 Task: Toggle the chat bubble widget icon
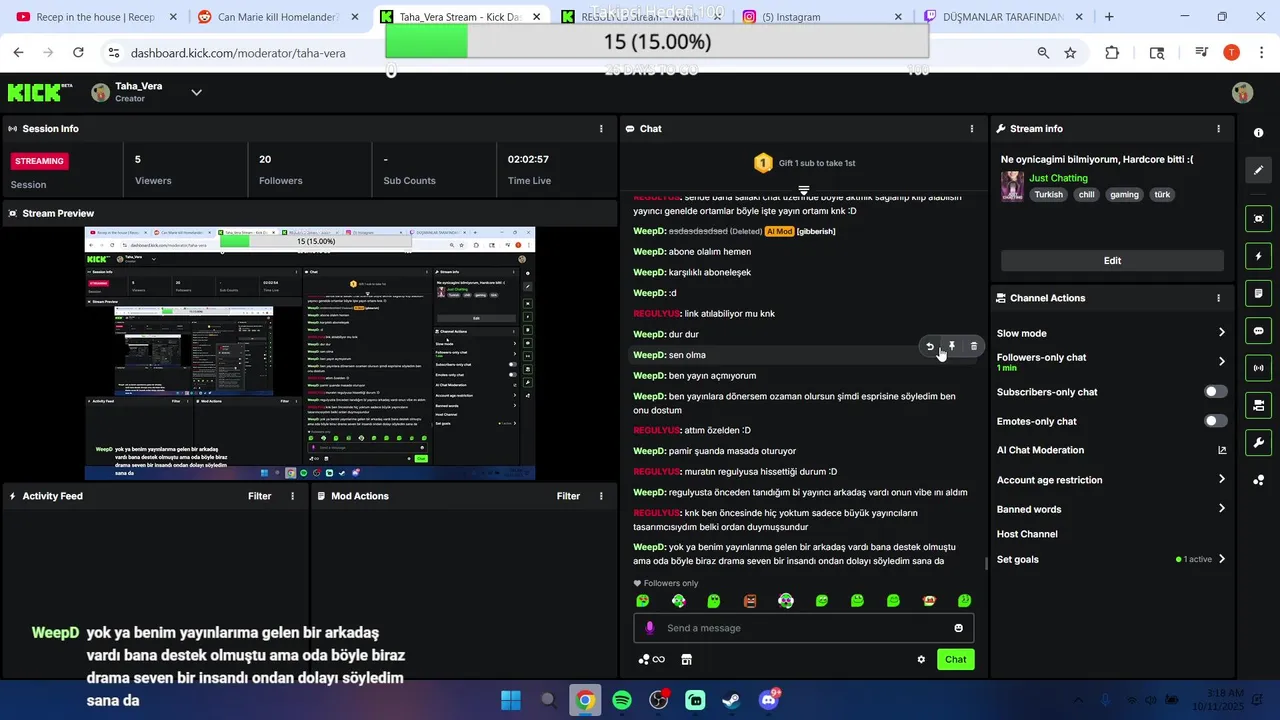[1258, 331]
